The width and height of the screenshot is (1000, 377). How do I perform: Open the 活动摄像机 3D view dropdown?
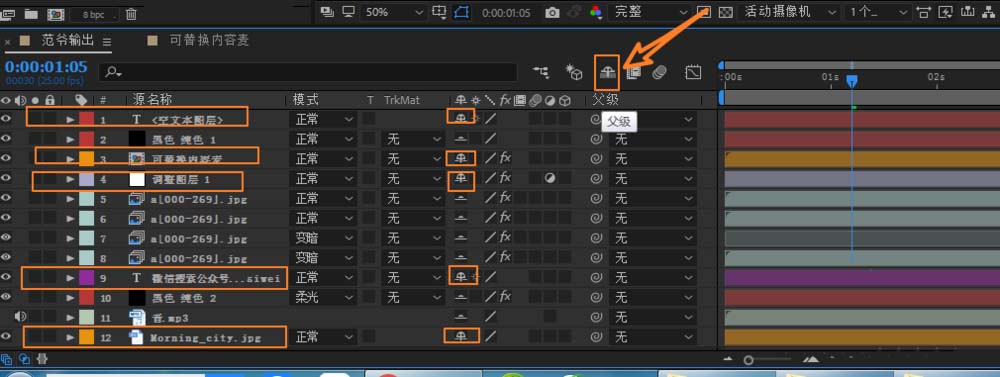789,12
